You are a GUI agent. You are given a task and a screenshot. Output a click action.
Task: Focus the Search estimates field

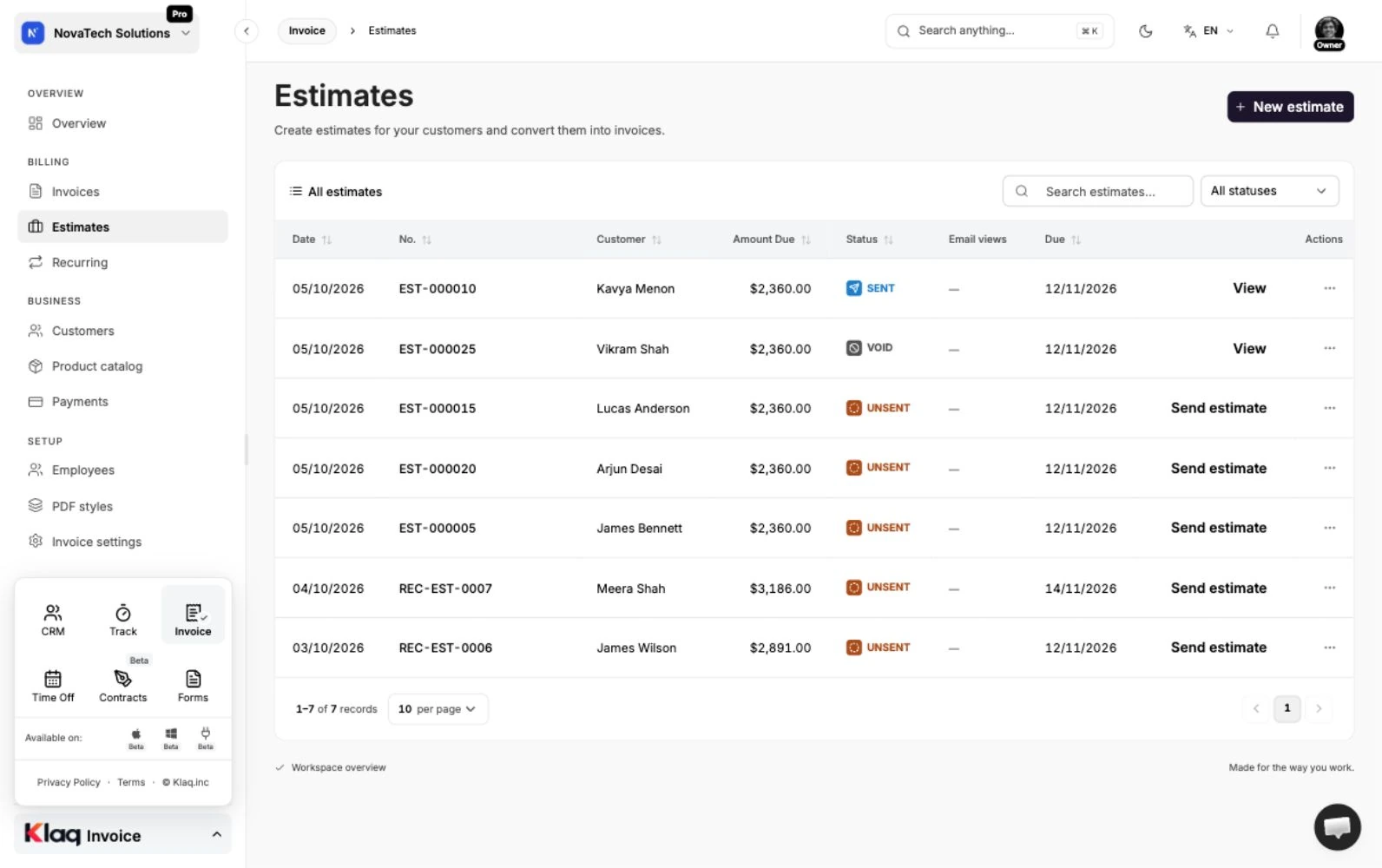(x=1097, y=191)
